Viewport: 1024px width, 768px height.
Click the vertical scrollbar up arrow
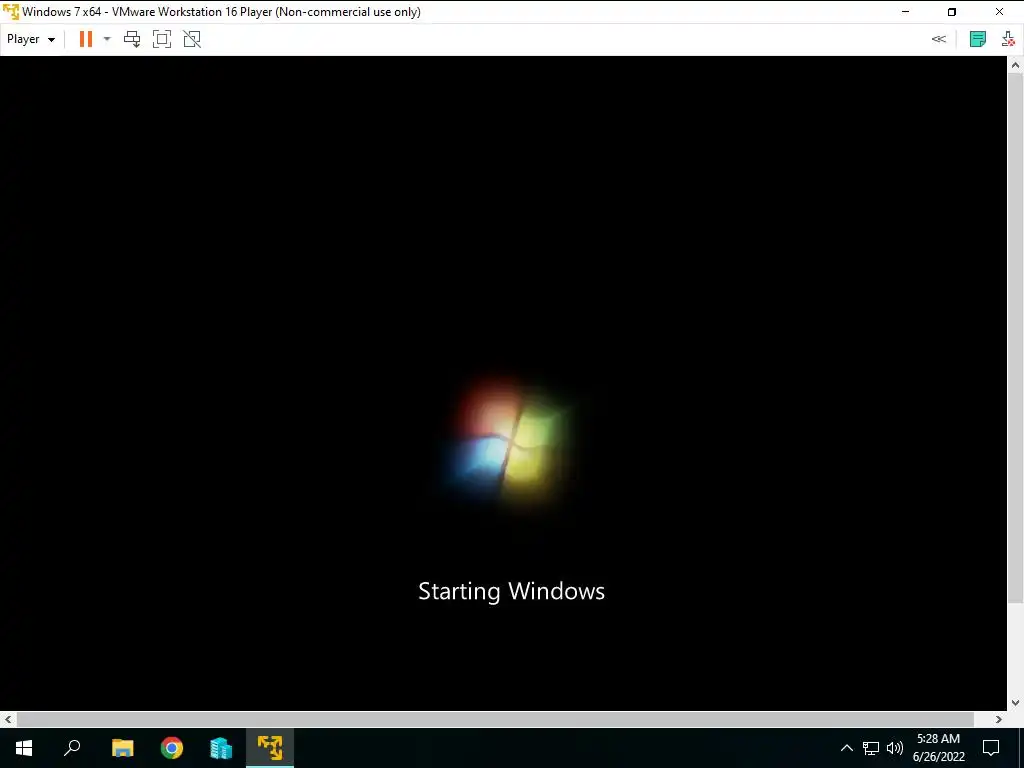tap(1016, 65)
